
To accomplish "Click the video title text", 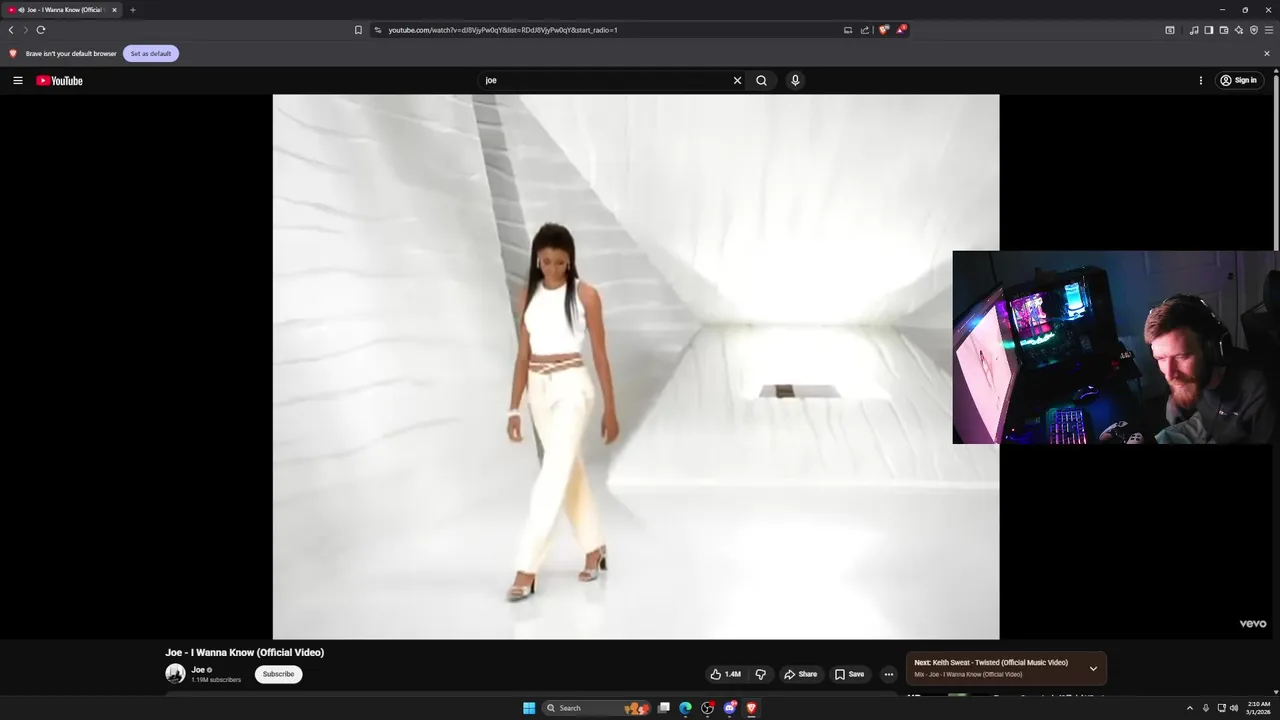I will click(x=245, y=652).
